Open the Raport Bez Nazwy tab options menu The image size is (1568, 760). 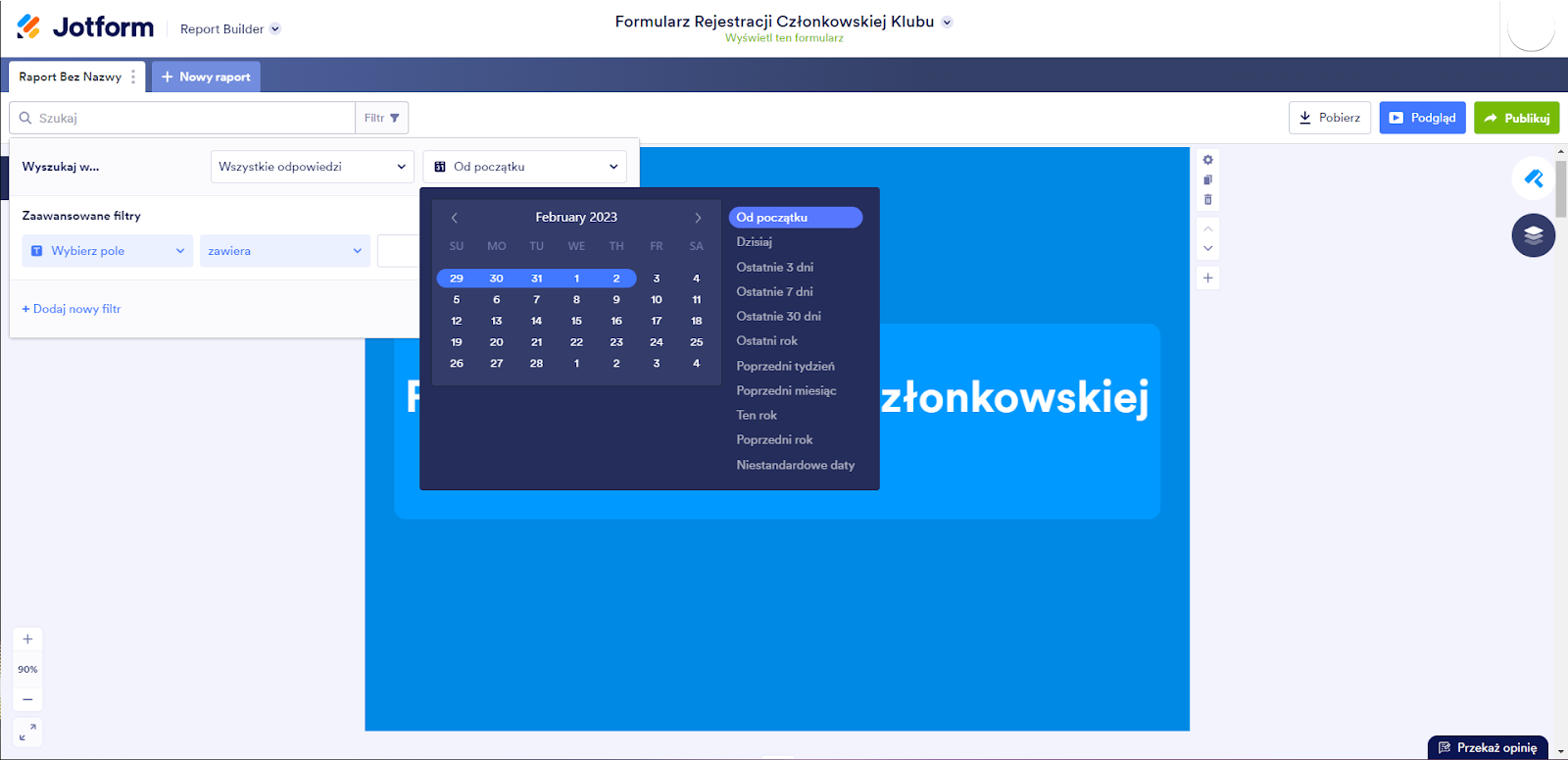tap(133, 76)
